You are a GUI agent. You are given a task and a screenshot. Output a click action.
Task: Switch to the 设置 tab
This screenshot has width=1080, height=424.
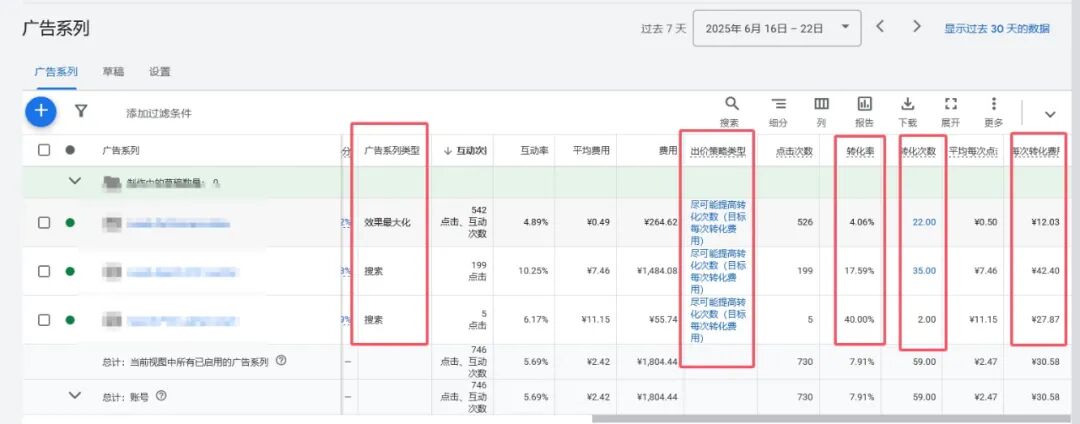160,72
